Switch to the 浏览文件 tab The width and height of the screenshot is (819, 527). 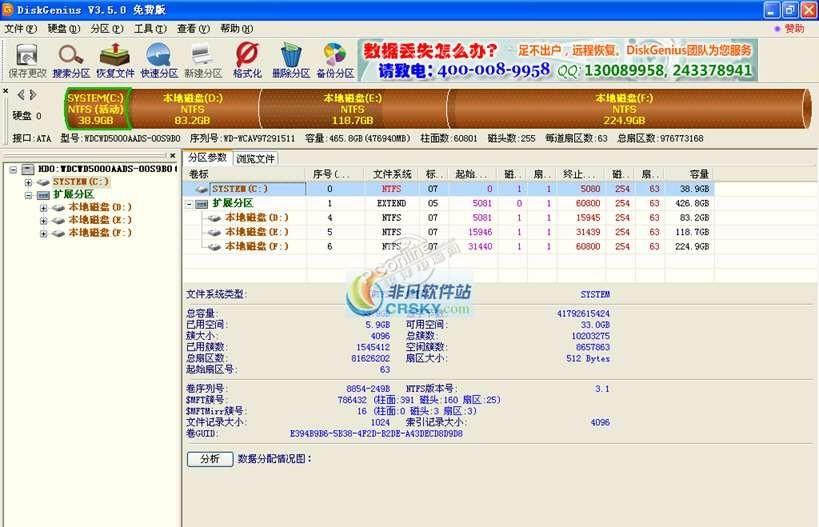click(x=255, y=159)
